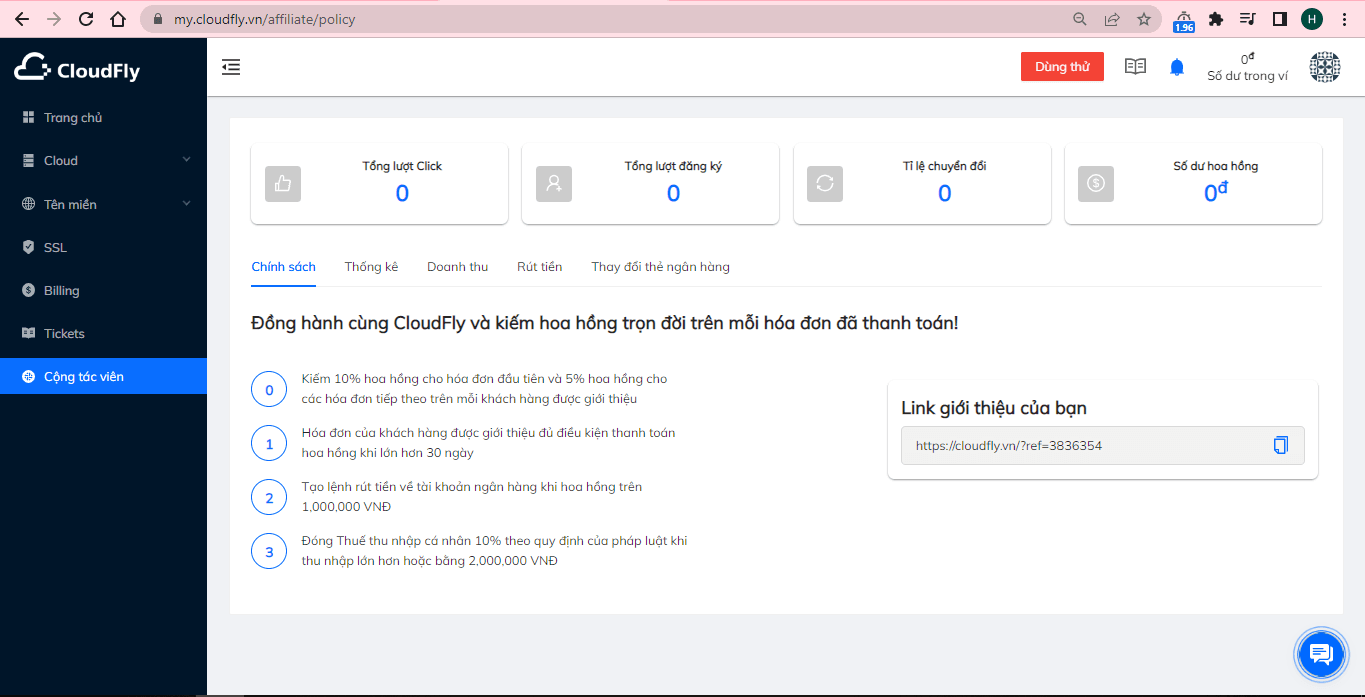Screen dimensions: 1365x697
Task: Reload the page in browser
Action: pyautogui.click(x=86, y=19)
